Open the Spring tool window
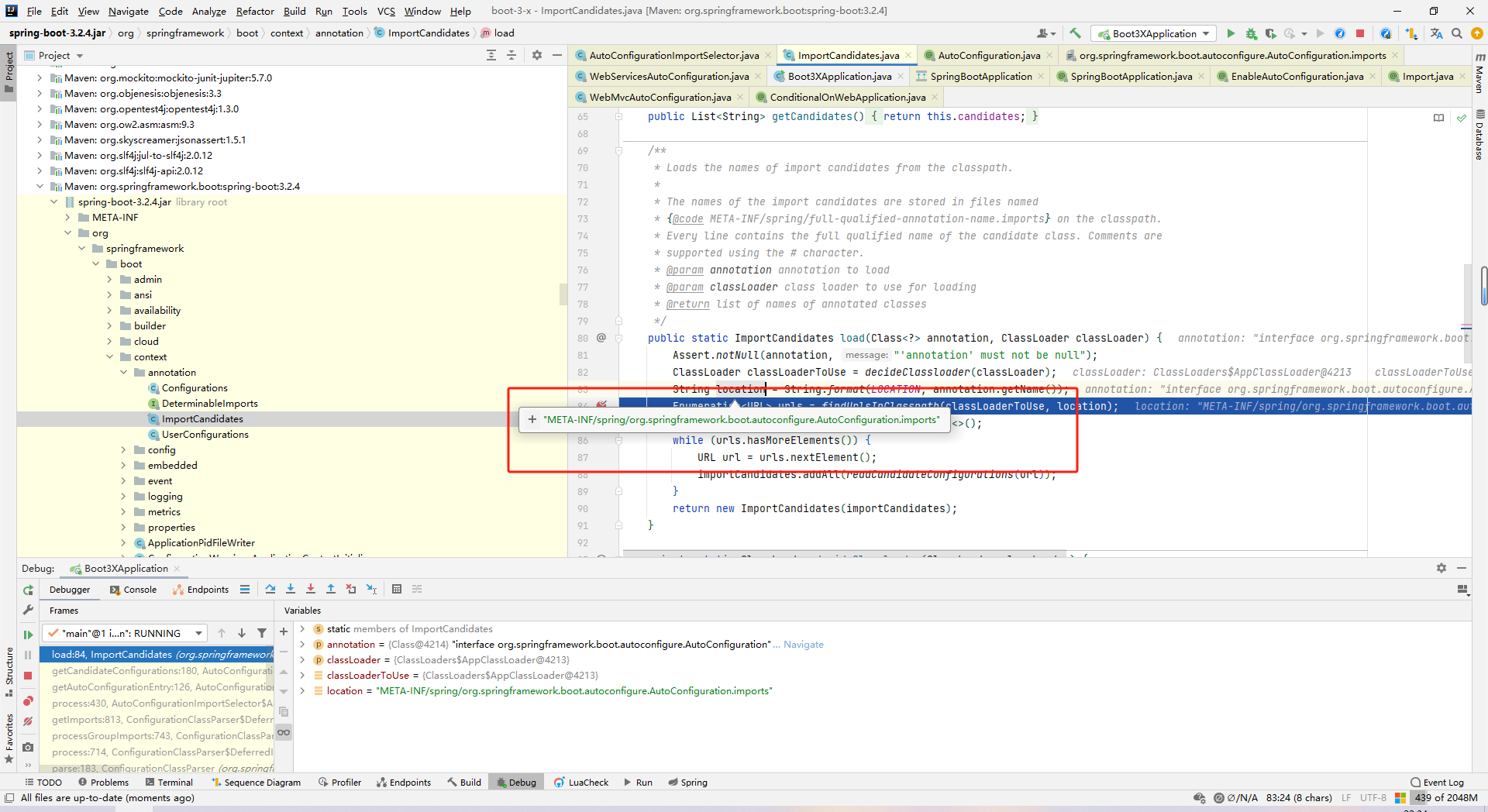This screenshot has width=1488, height=812. 687,783
